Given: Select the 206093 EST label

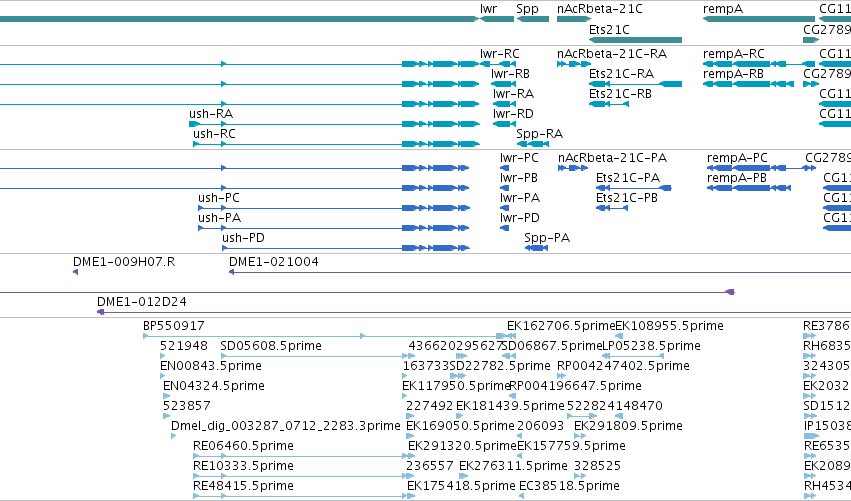Looking at the screenshot, I should point(541,426).
